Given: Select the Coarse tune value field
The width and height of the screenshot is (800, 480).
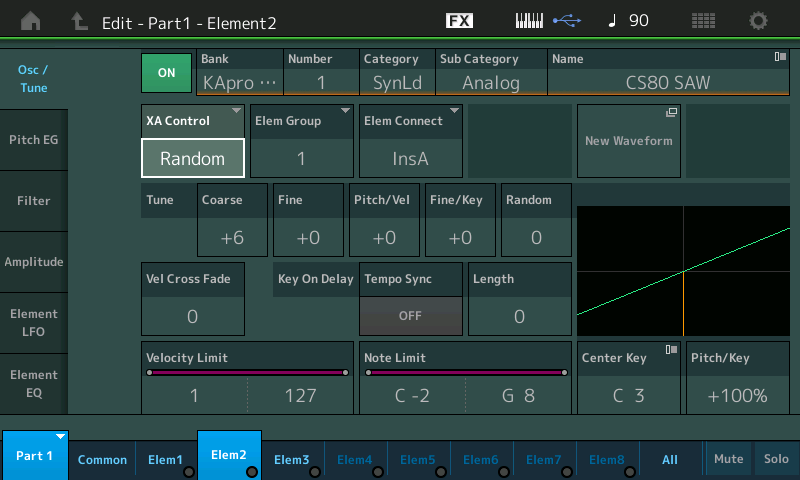Looking at the screenshot, I should (233, 237).
